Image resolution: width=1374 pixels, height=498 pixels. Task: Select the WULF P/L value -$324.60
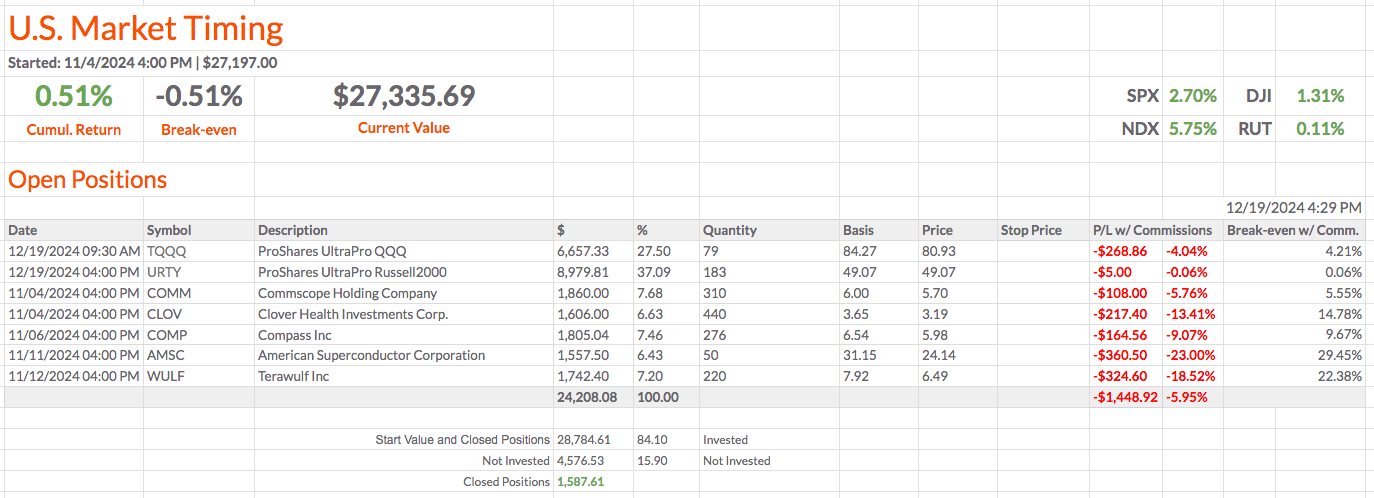(x=1120, y=377)
